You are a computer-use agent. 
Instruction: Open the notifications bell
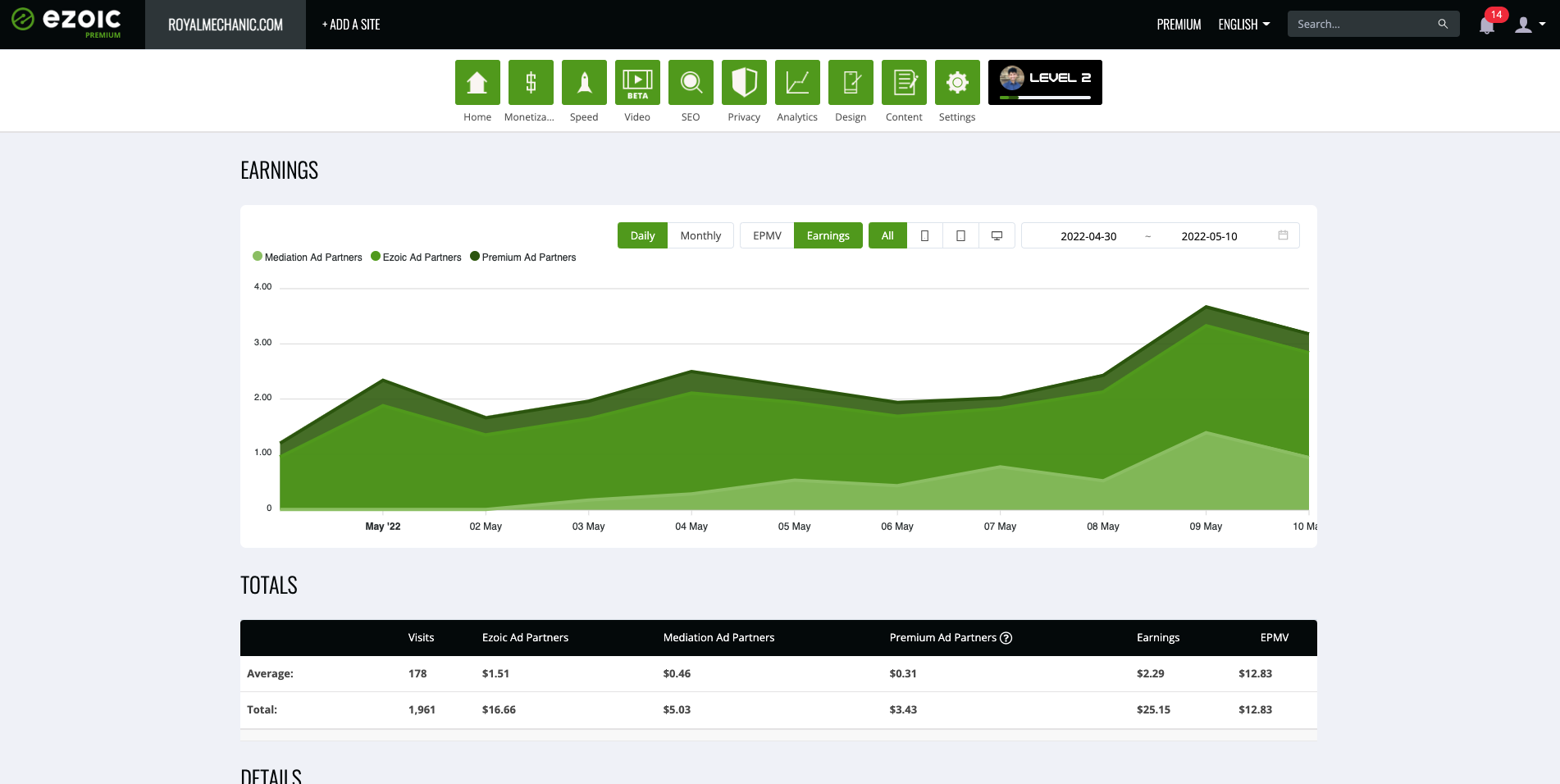point(1487,25)
